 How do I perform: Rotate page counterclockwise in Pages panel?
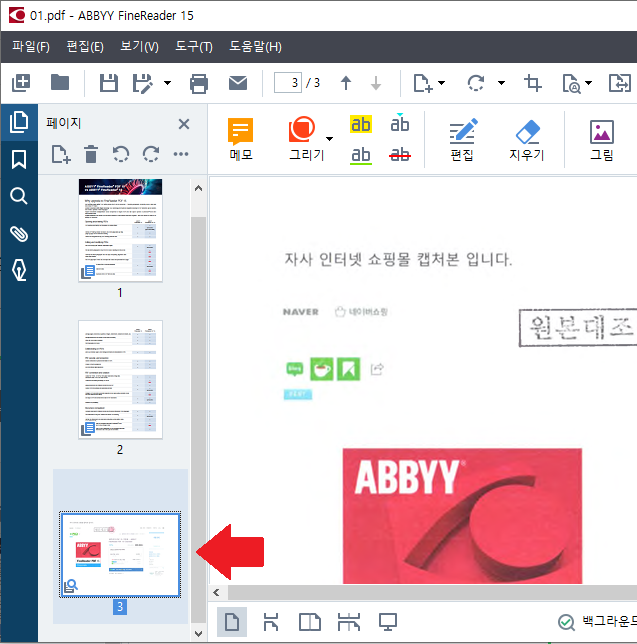121,154
